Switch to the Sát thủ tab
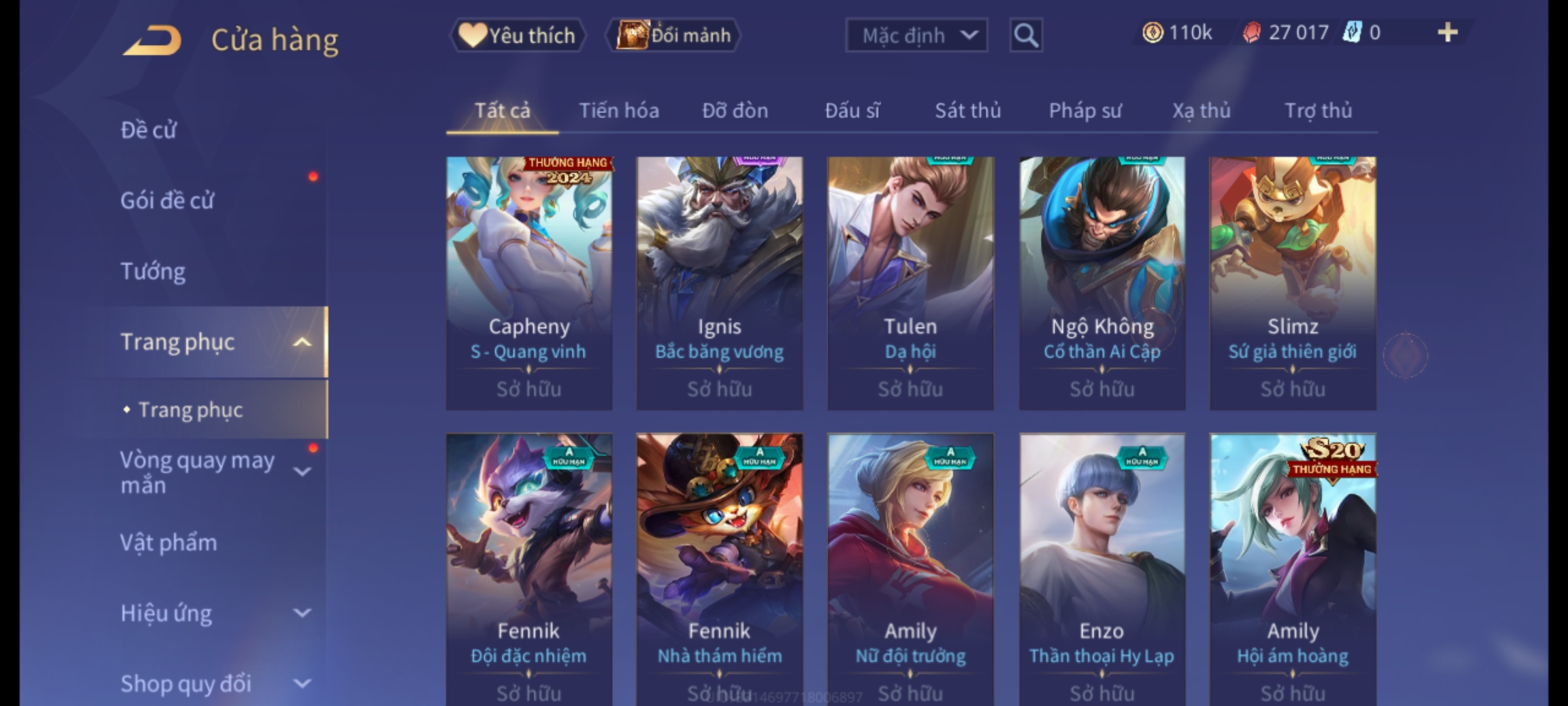This screenshot has width=1568, height=706. (x=968, y=110)
